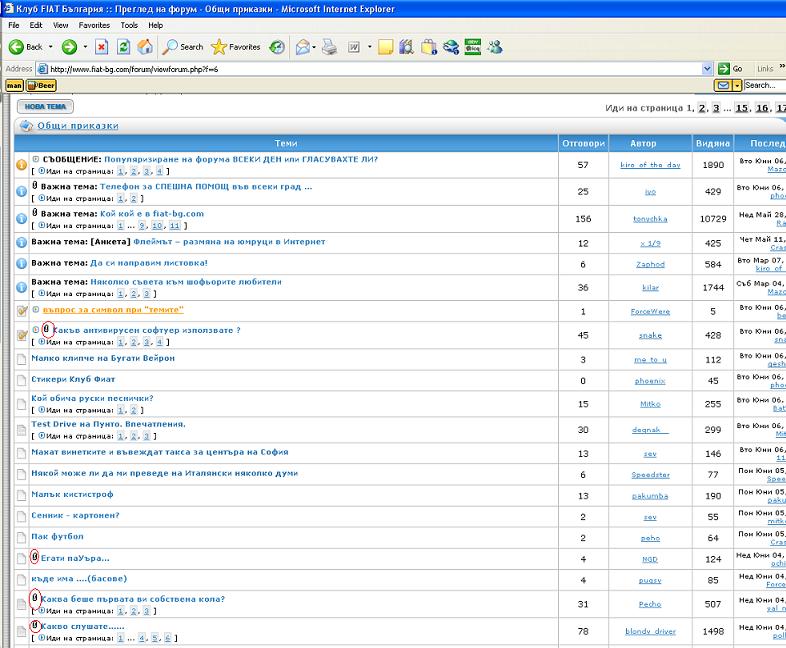Open the Forward button history dropdown arrow
Image resolution: width=786 pixels, height=648 pixels.
pos(85,47)
